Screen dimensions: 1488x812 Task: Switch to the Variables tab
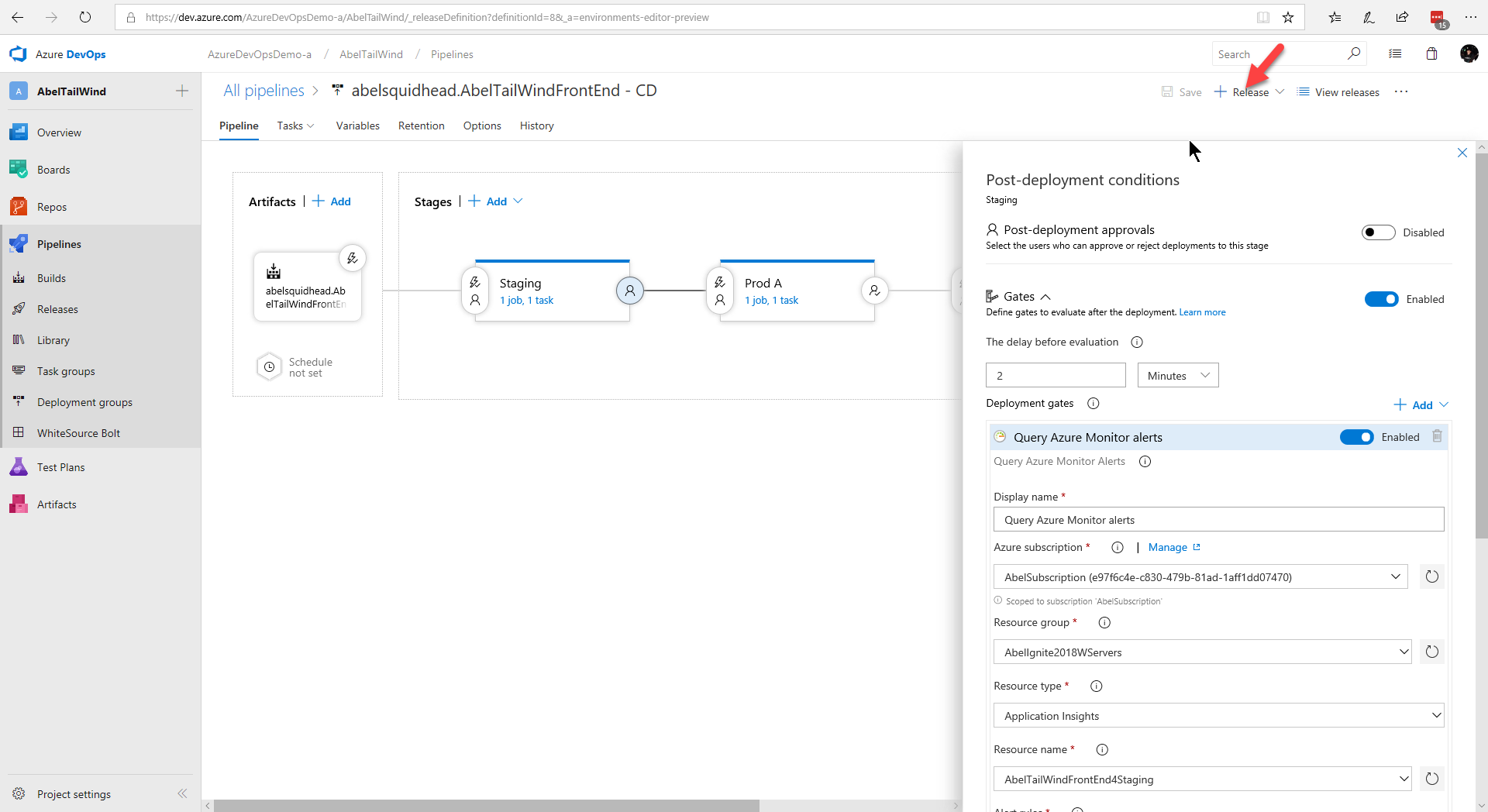coord(357,126)
